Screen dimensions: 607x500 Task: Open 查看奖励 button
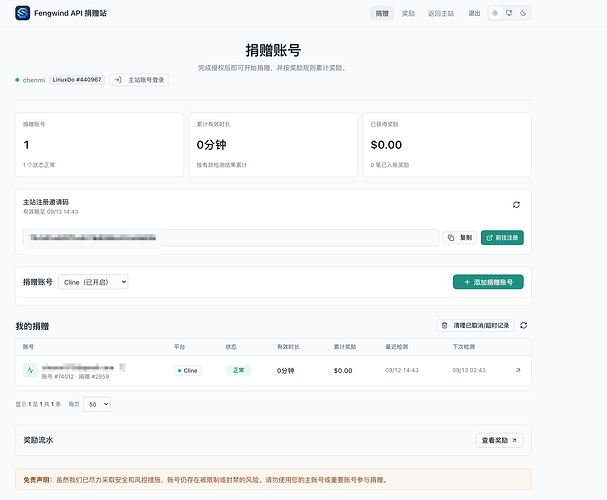pyautogui.click(x=499, y=440)
